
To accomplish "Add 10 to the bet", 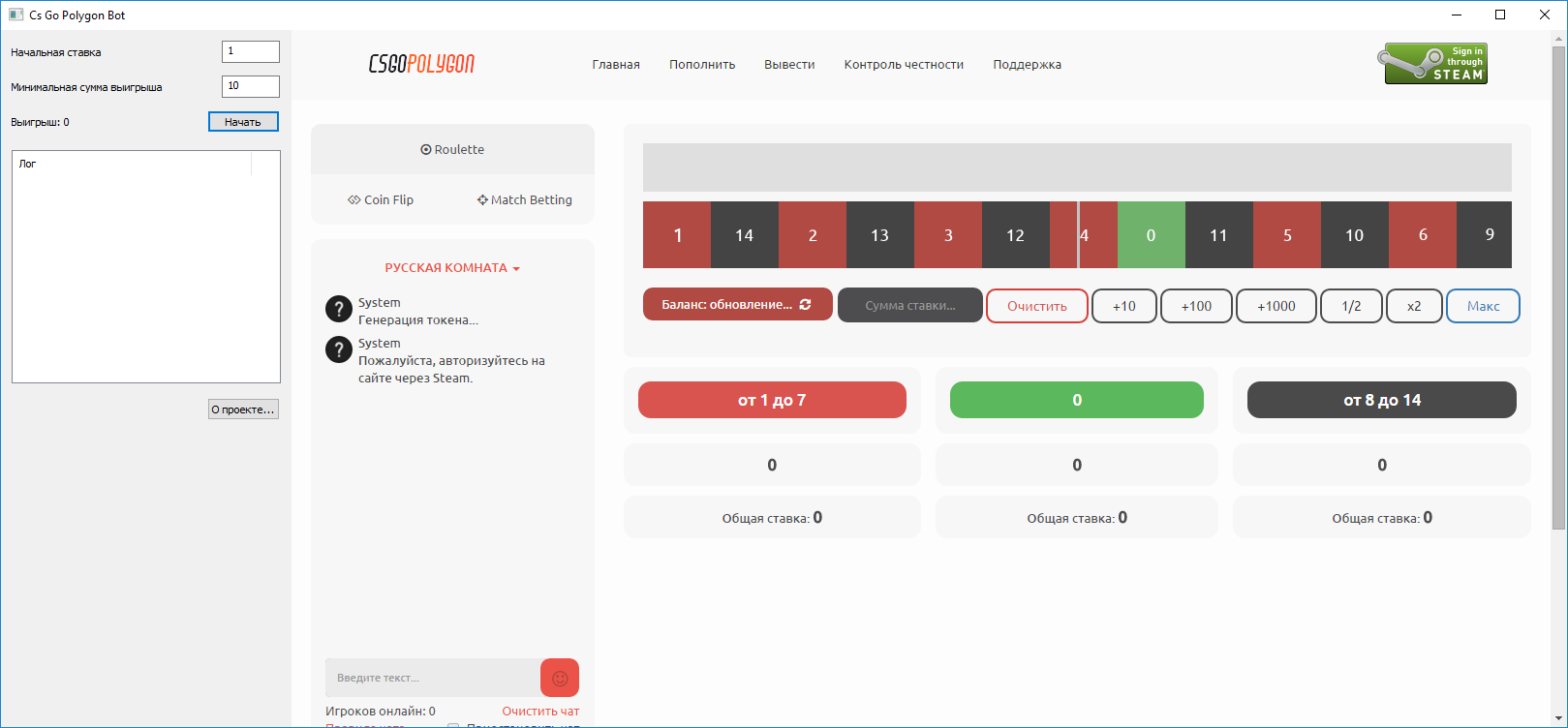I will coord(1124,306).
